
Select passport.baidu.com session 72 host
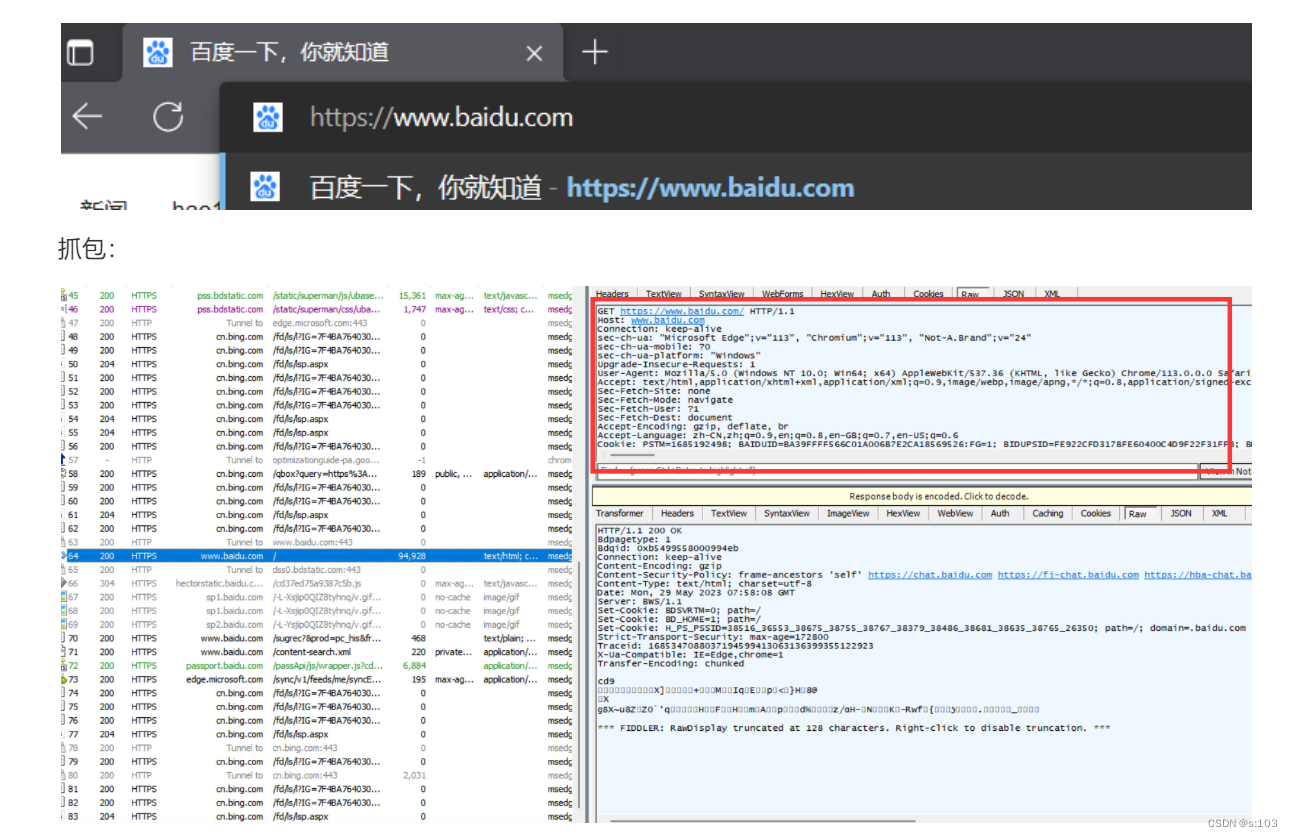pos(224,666)
